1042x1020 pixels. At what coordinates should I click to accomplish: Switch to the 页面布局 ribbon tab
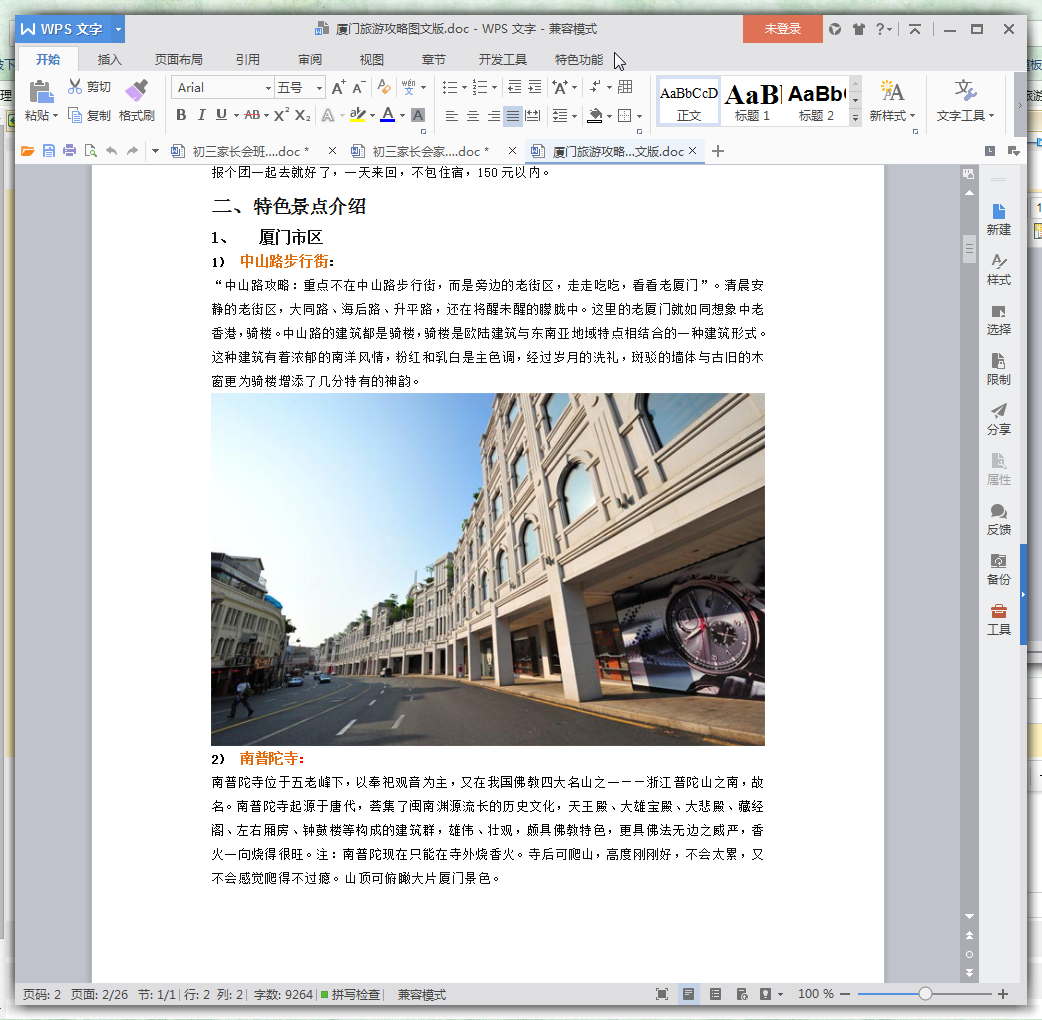click(178, 59)
